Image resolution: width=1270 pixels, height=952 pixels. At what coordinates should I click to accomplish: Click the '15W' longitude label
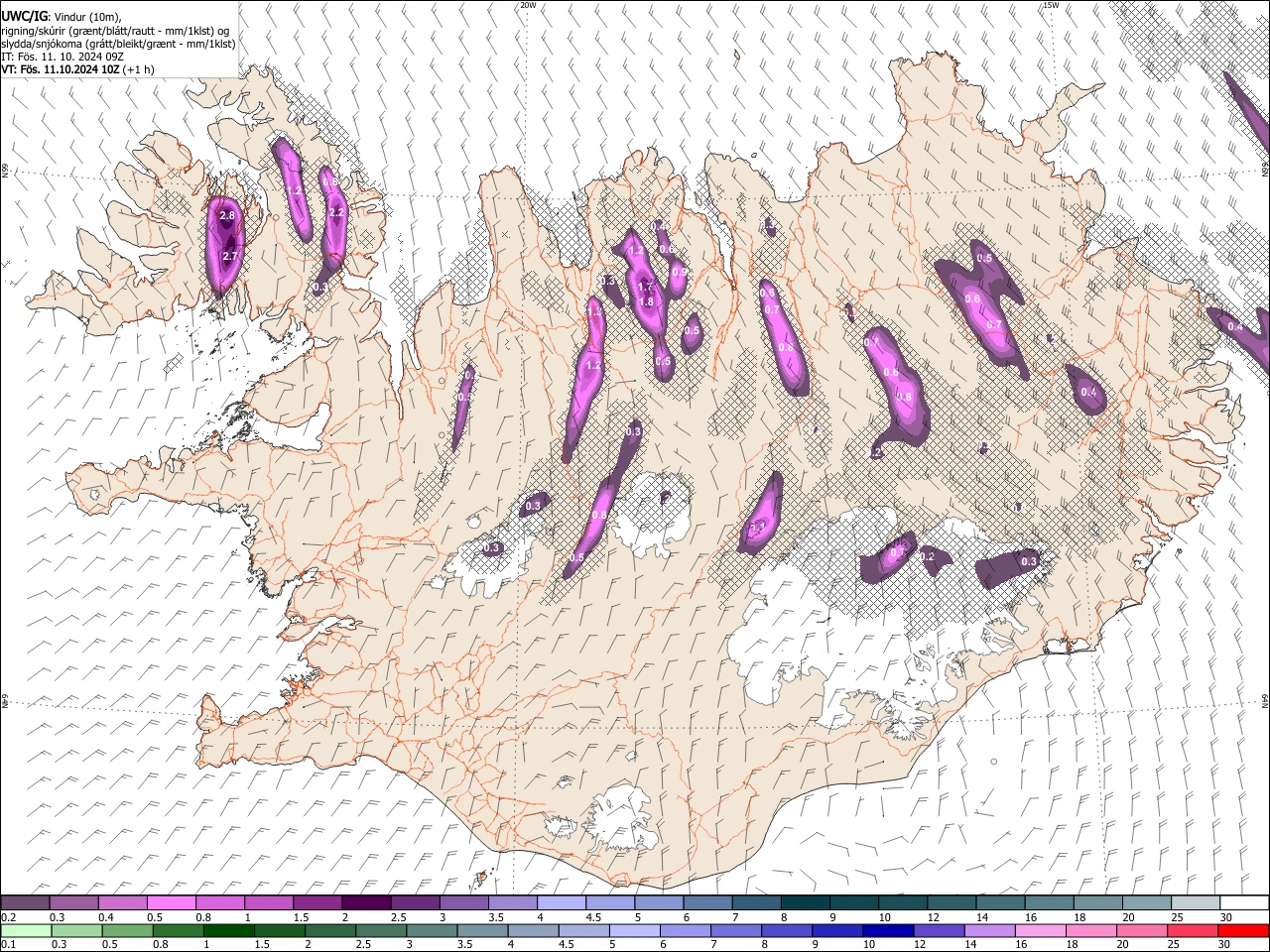click(1051, 5)
